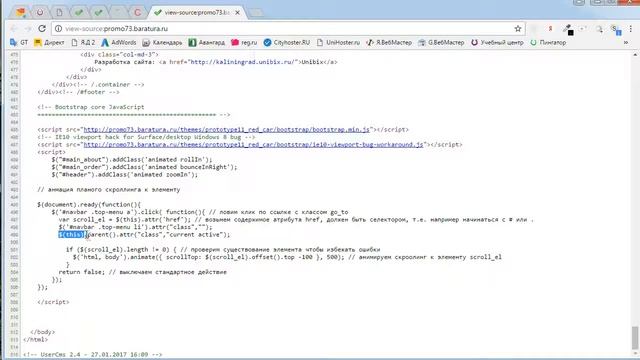
Task: Click the scrollbar up arrow
Action: 635,55
